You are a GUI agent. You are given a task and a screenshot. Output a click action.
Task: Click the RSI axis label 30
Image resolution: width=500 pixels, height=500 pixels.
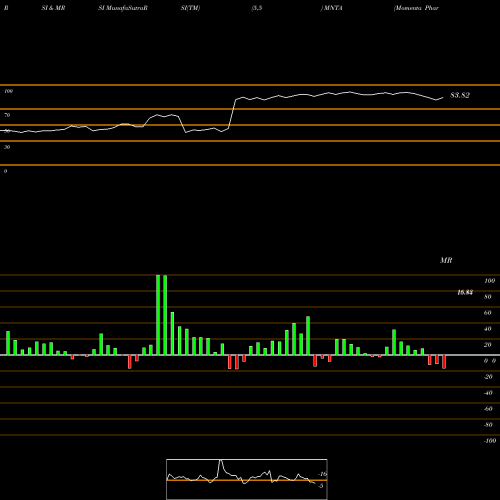pyautogui.click(x=7, y=147)
